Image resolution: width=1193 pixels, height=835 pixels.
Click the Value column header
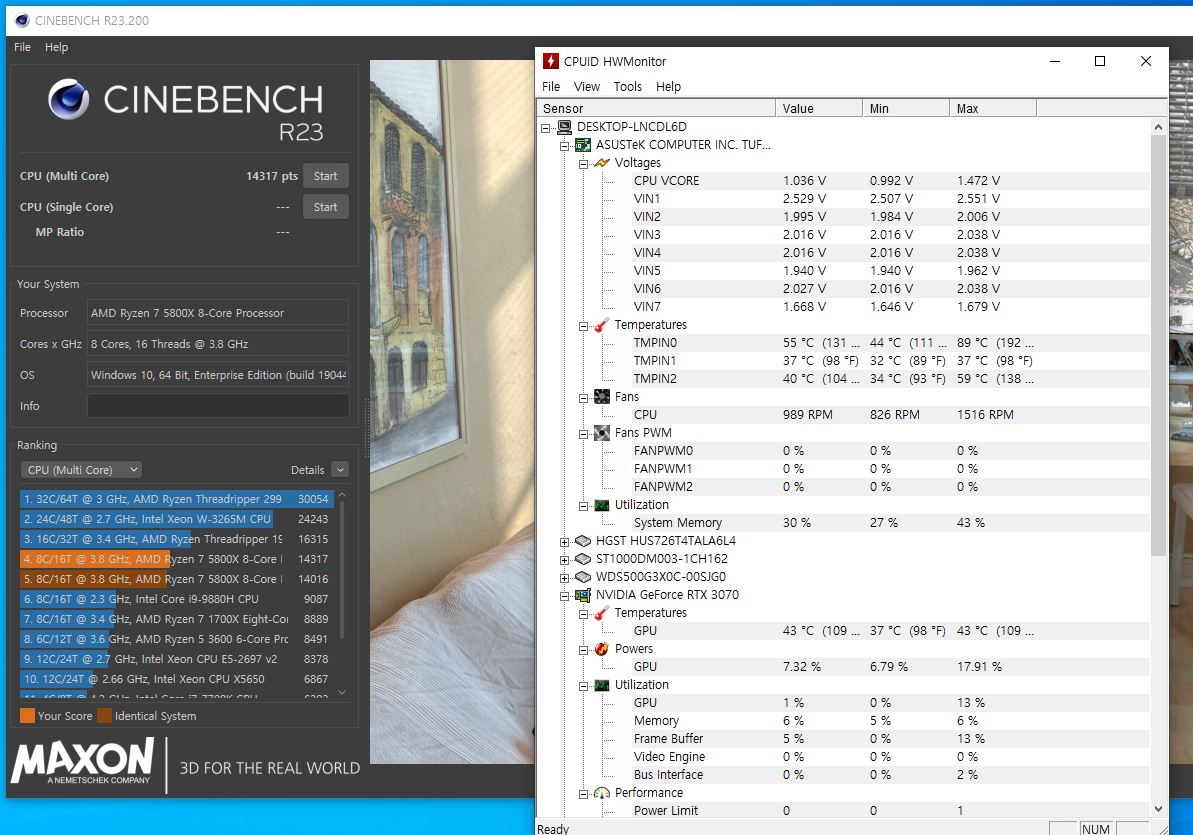click(x=819, y=109)
